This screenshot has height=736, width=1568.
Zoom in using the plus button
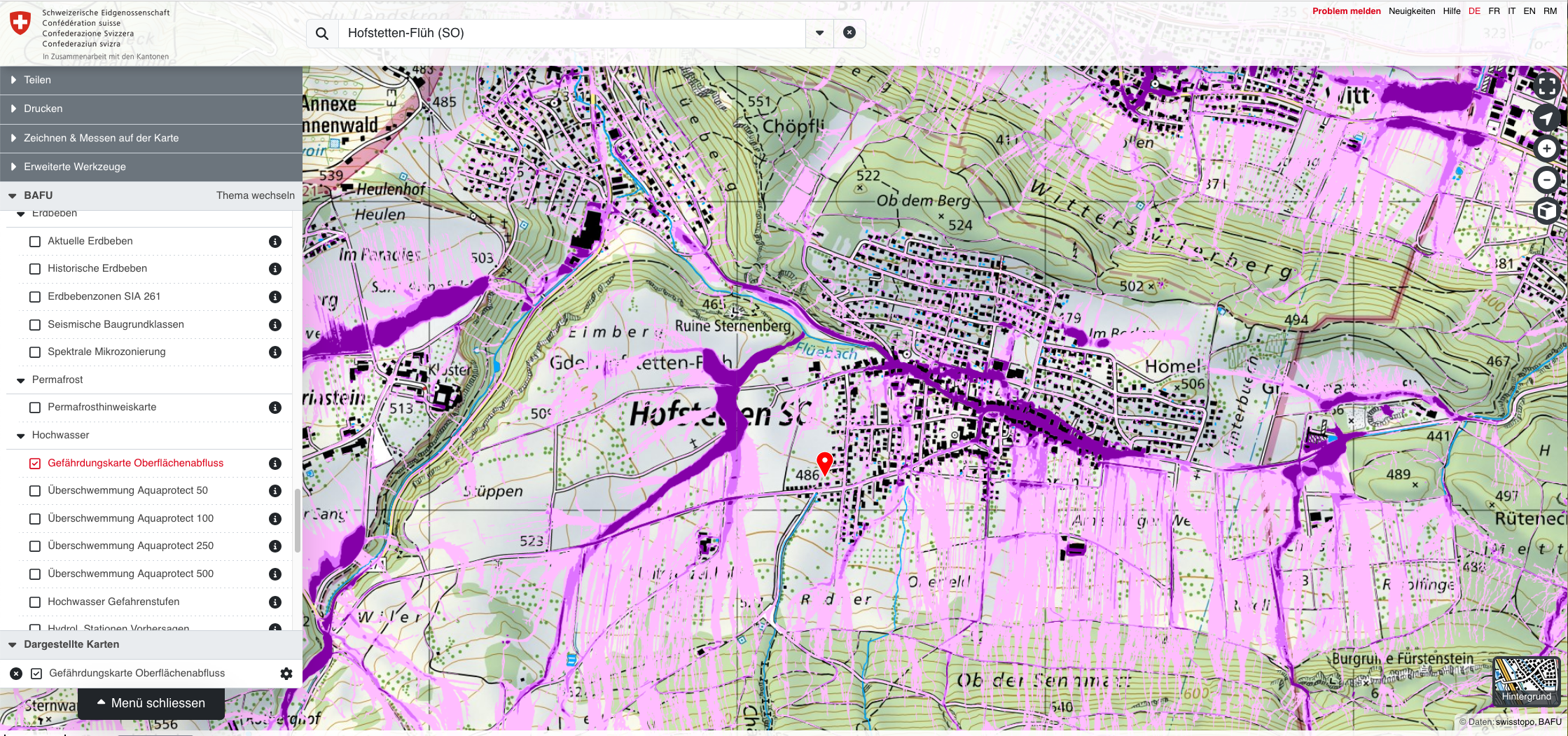click(1546, 148)
